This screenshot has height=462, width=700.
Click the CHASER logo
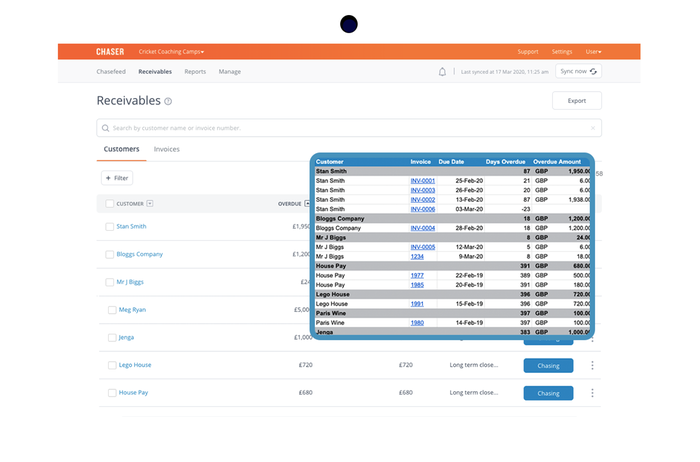click(110, 52)
